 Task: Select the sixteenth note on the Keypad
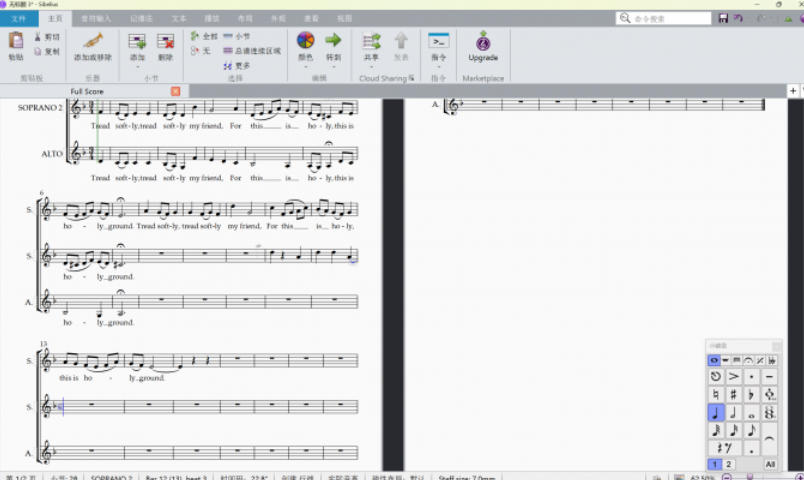[734, 430]
